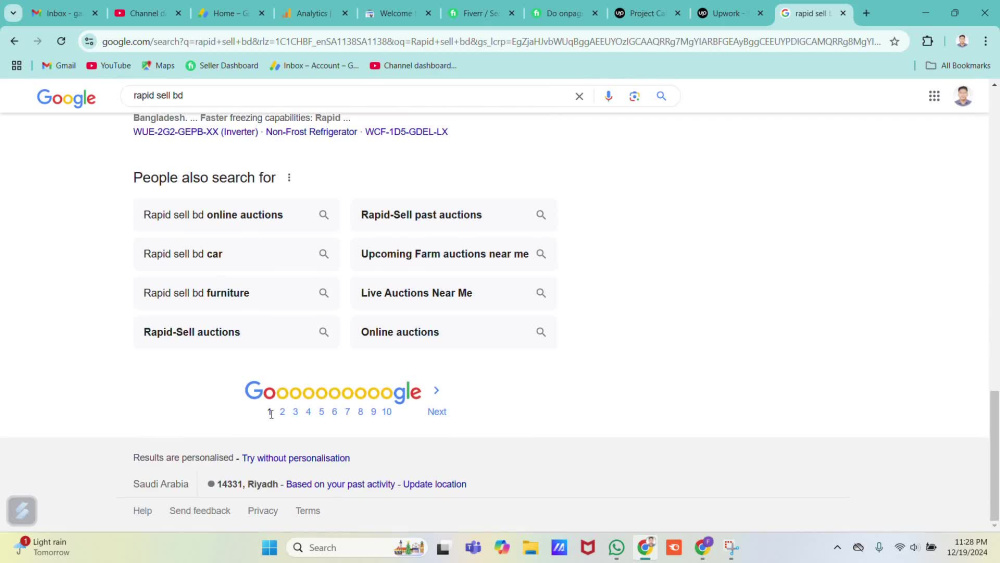Click the page vertical scrollbar thumb
Image resolution: width=1000 pixels, height=563 pixels.
tap(994, 455)
